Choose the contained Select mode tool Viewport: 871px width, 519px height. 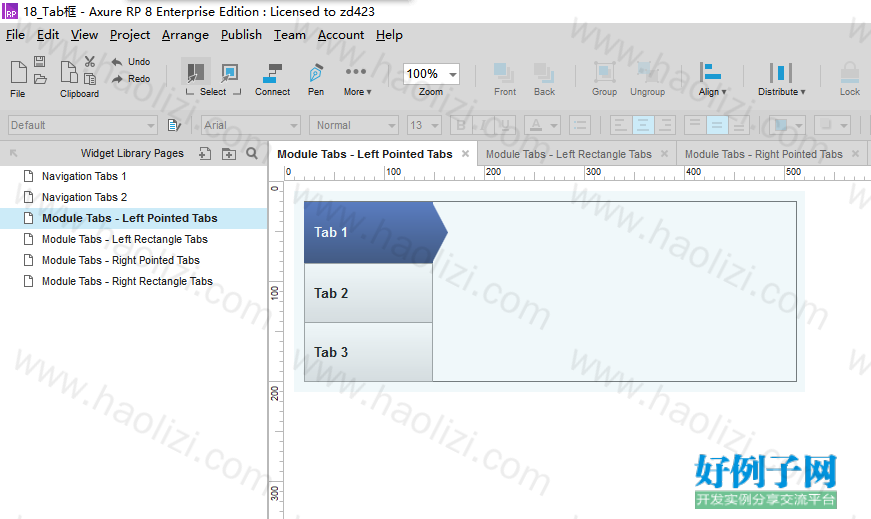pyautogui.click(x=229, y=72)
